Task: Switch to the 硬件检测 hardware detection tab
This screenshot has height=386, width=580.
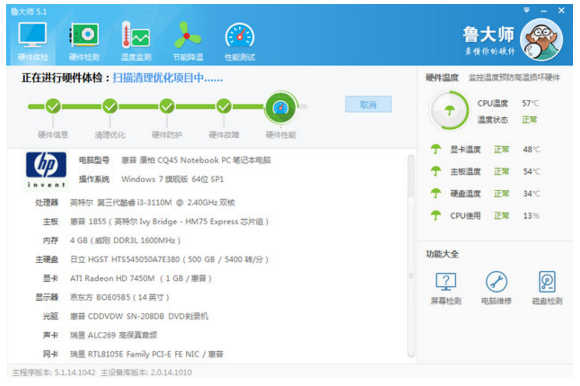Action: coord(84,41)
